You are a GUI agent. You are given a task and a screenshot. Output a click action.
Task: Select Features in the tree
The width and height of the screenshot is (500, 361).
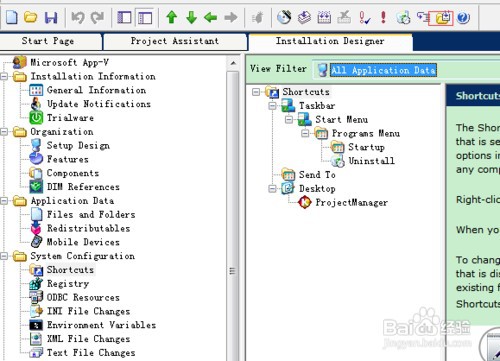[68, 159]
